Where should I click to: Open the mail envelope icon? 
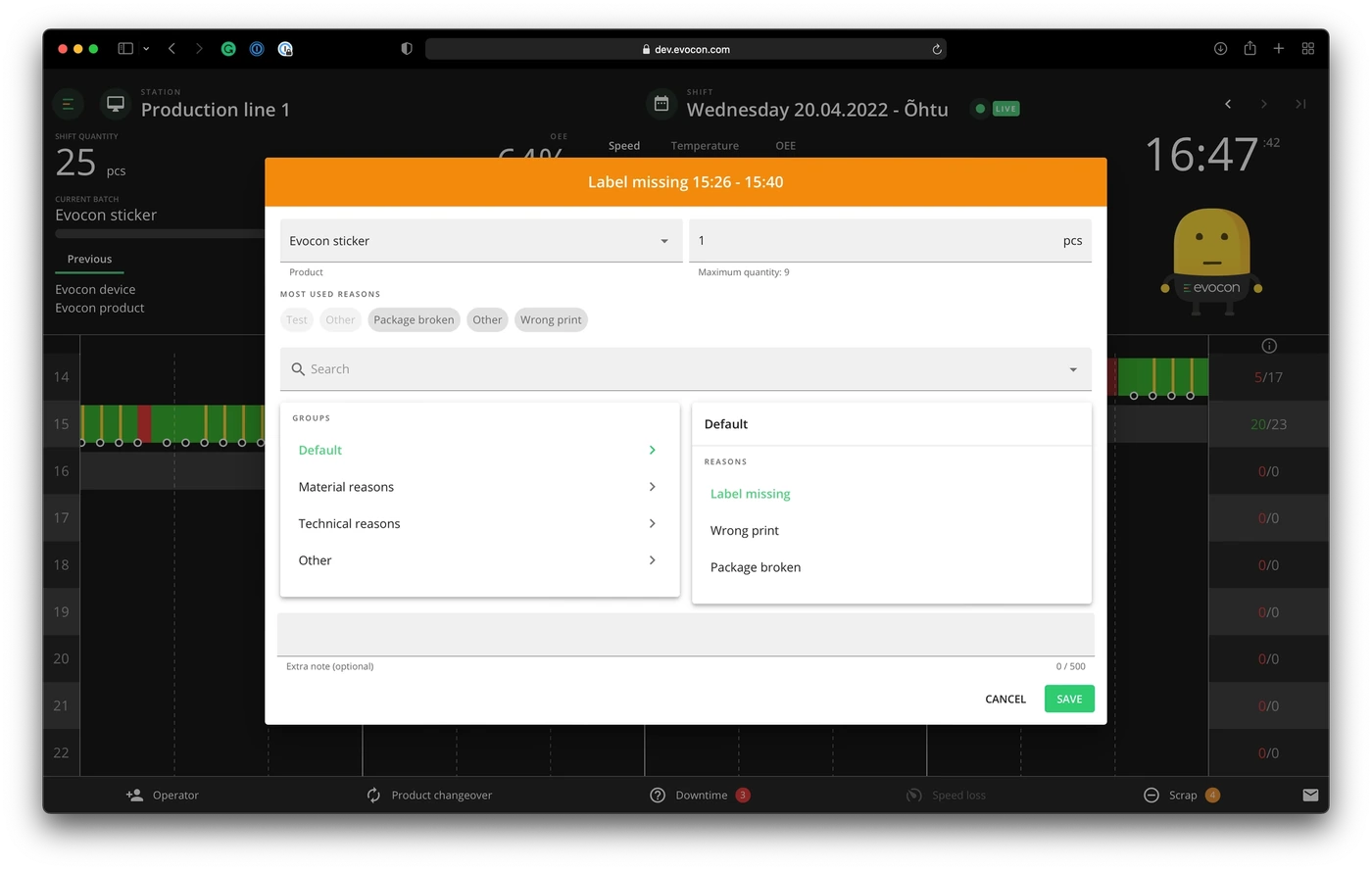click(1310, 795)
